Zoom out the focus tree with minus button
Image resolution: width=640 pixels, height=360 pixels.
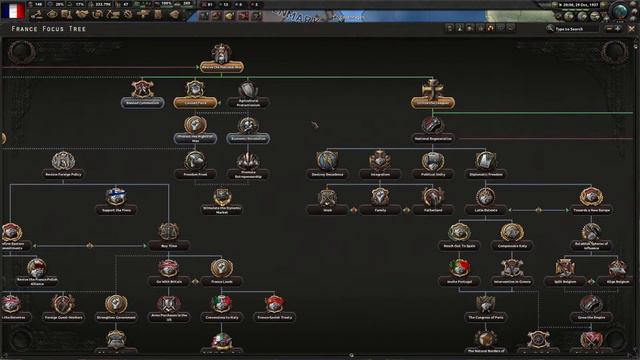pos(610,29)
